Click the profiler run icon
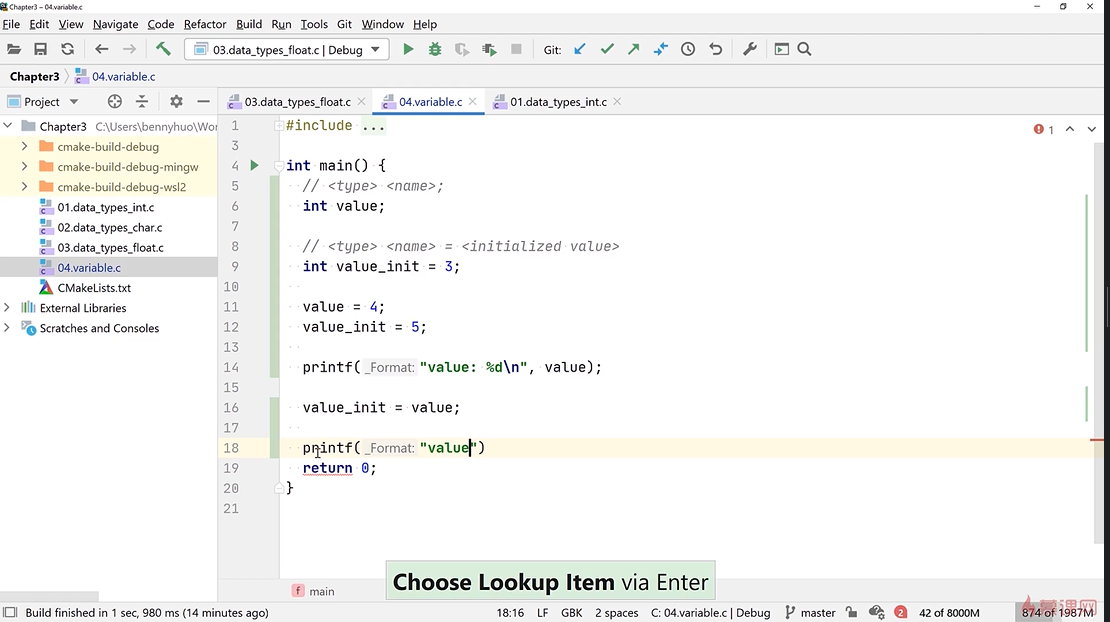Image resolution: width=1110 pixels, height=622 pixels. [489, 50]
